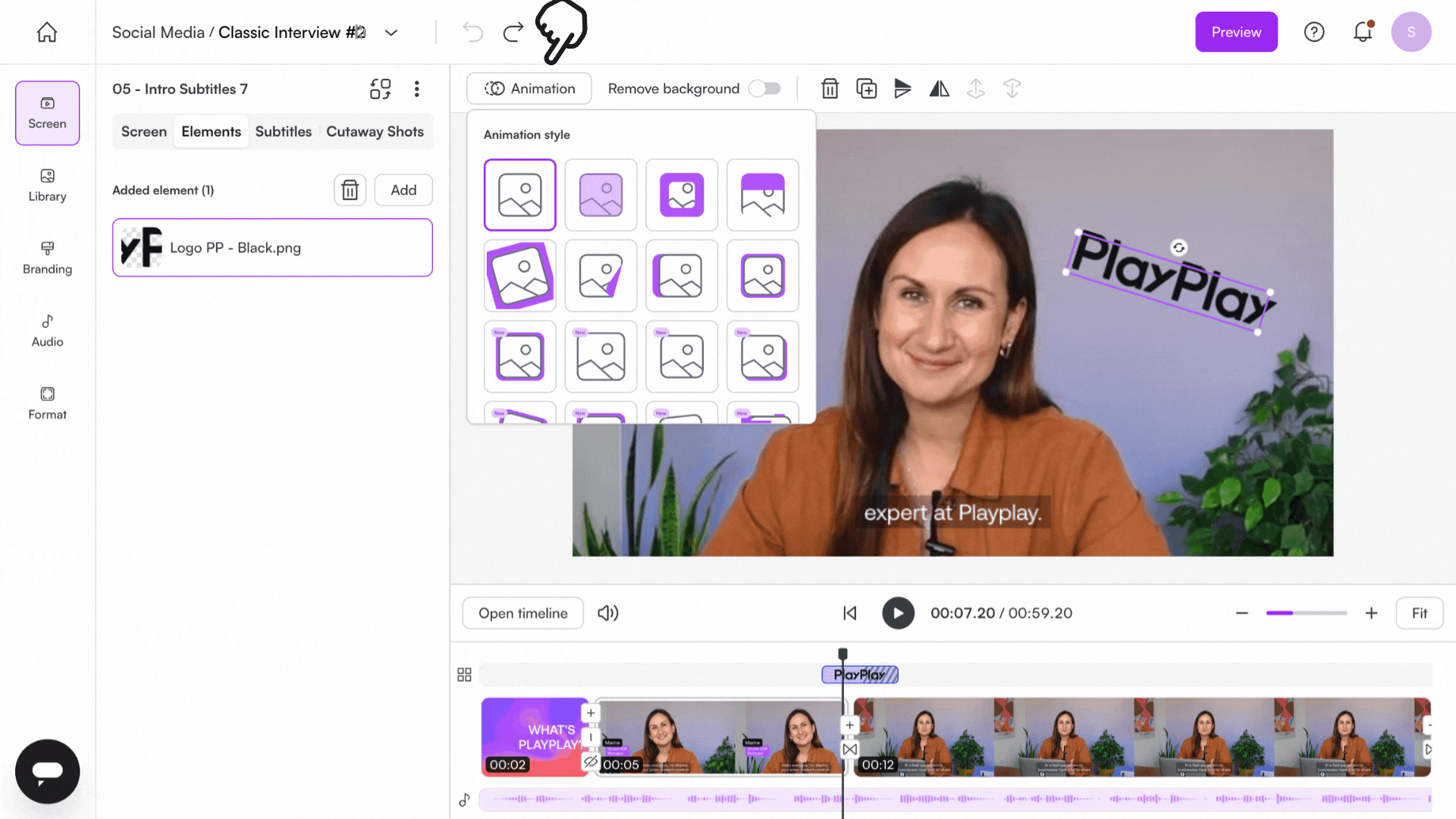Adjust the timeline zoom slider
The image size is (1456, 819).
click(x=1306, y=613)
